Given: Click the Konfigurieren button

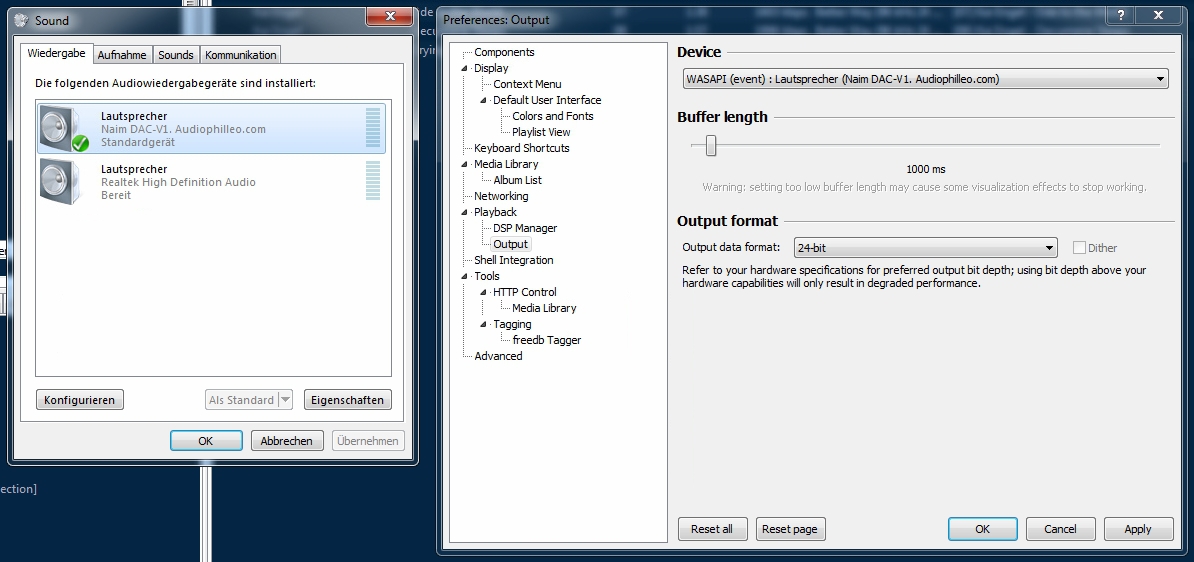Looking at the screenshot, I should (x=80, y=400).
